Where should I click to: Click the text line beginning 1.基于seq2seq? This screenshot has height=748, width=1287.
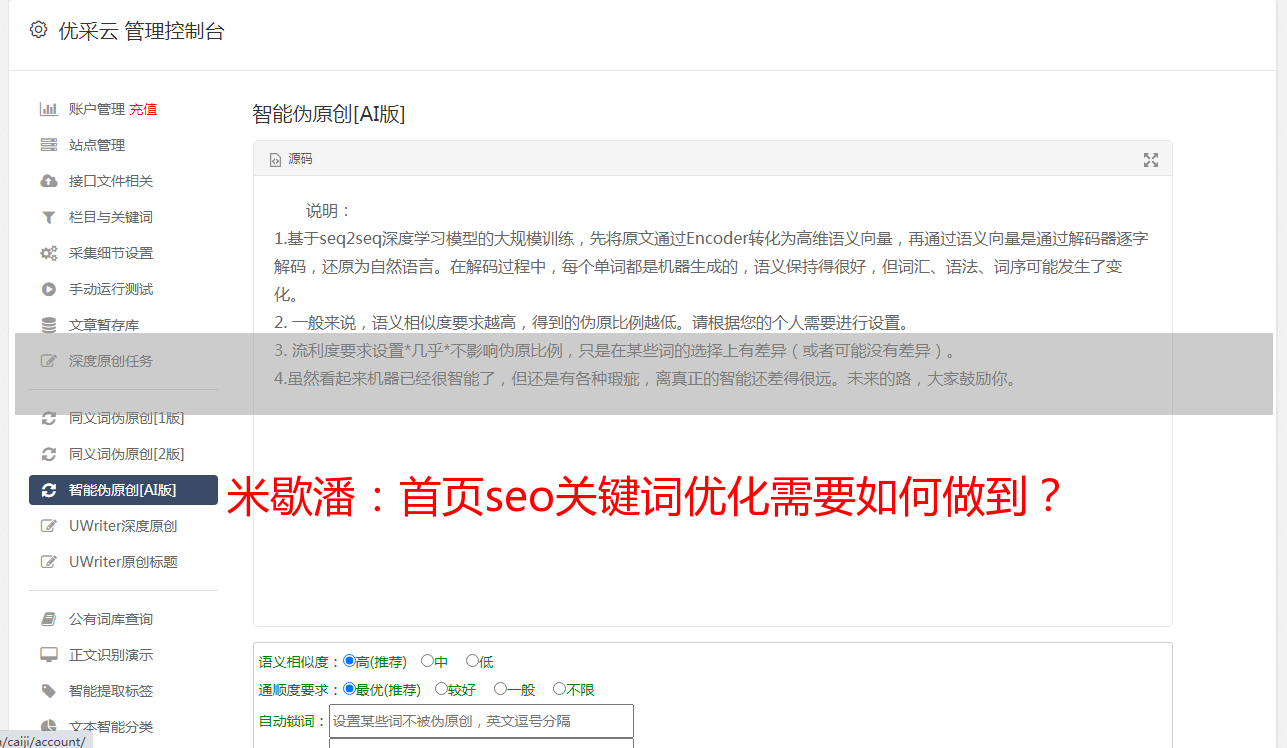click(711, 239)
